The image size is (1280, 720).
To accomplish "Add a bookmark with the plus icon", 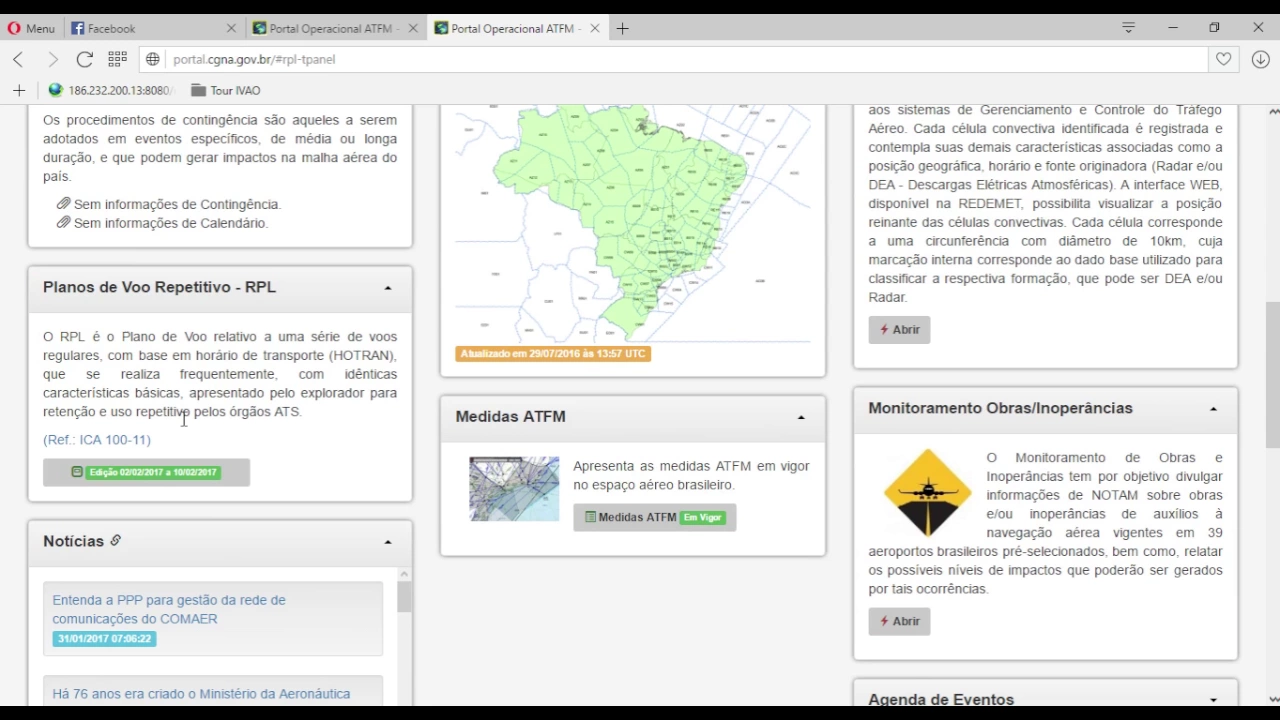I will pos(19,90).
